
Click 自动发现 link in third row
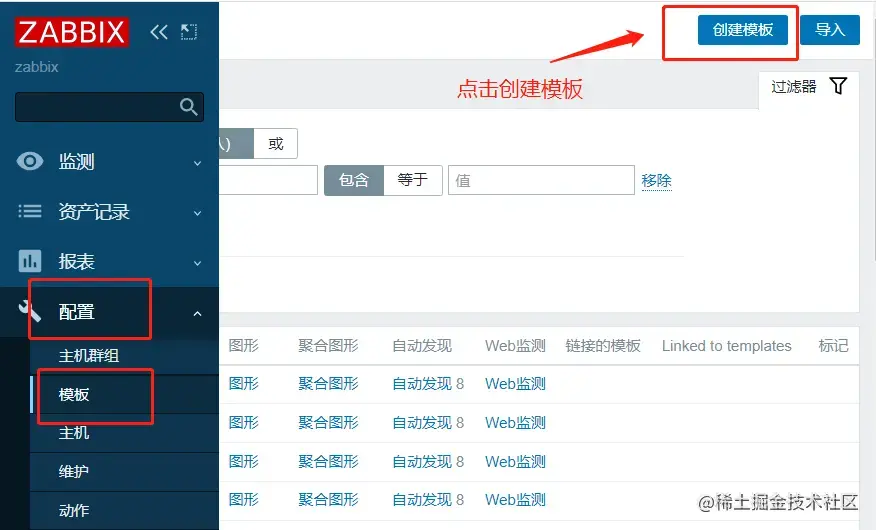[422, 462]
